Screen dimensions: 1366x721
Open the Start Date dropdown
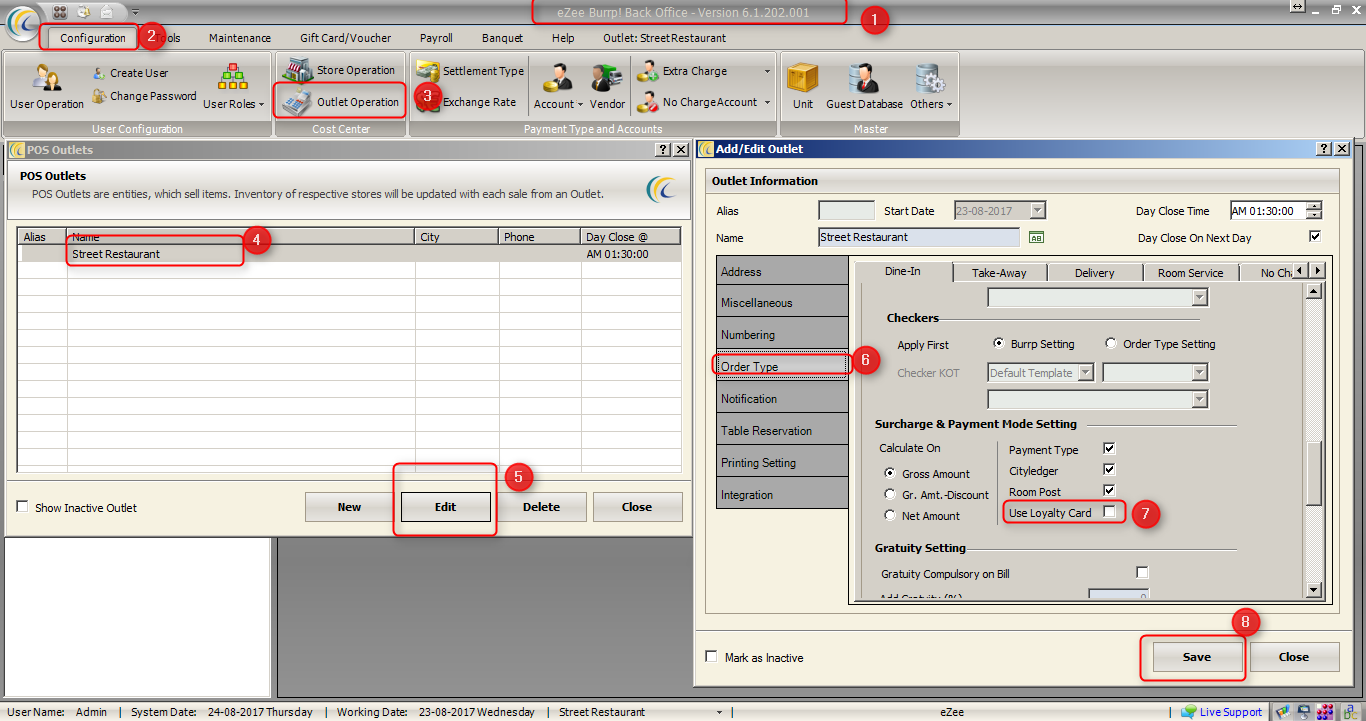pyautogui.click(x=1037, y=210)
